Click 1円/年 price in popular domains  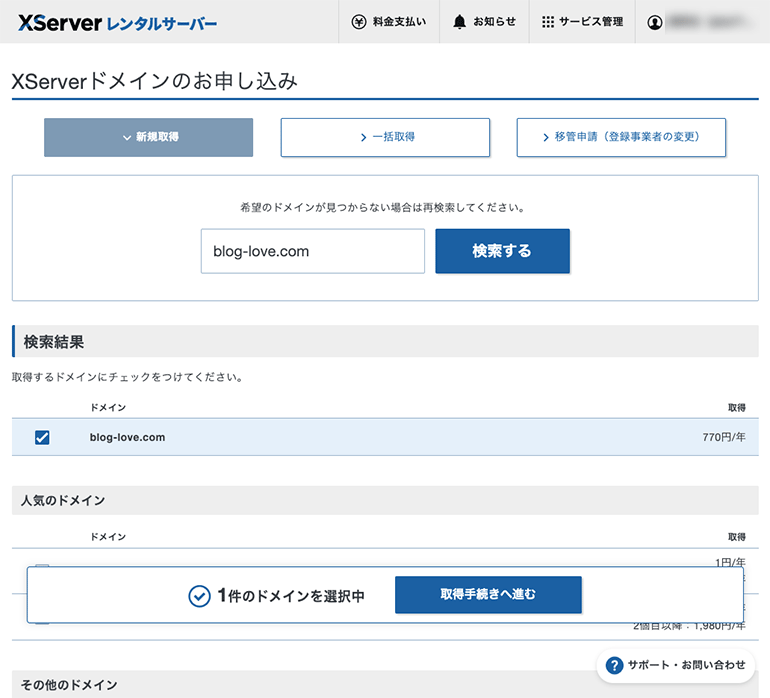click(730, 561)
